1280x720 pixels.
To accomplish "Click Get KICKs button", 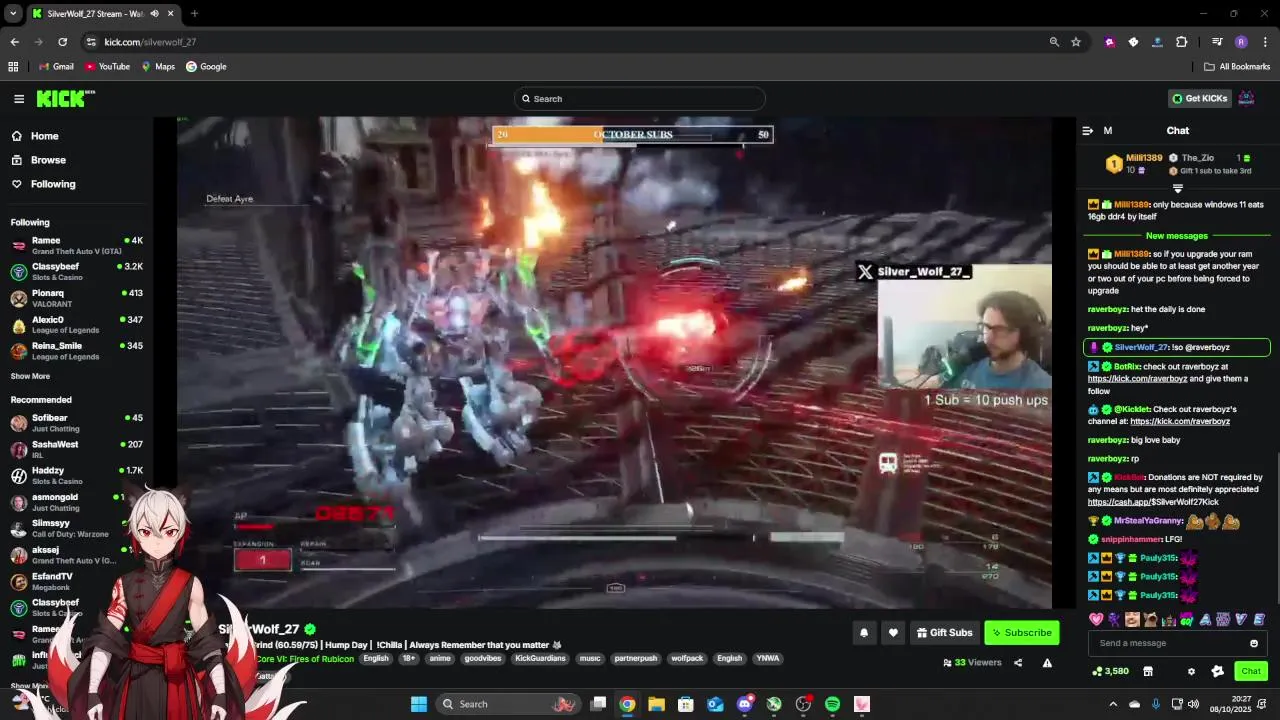I will point(1199,98).
